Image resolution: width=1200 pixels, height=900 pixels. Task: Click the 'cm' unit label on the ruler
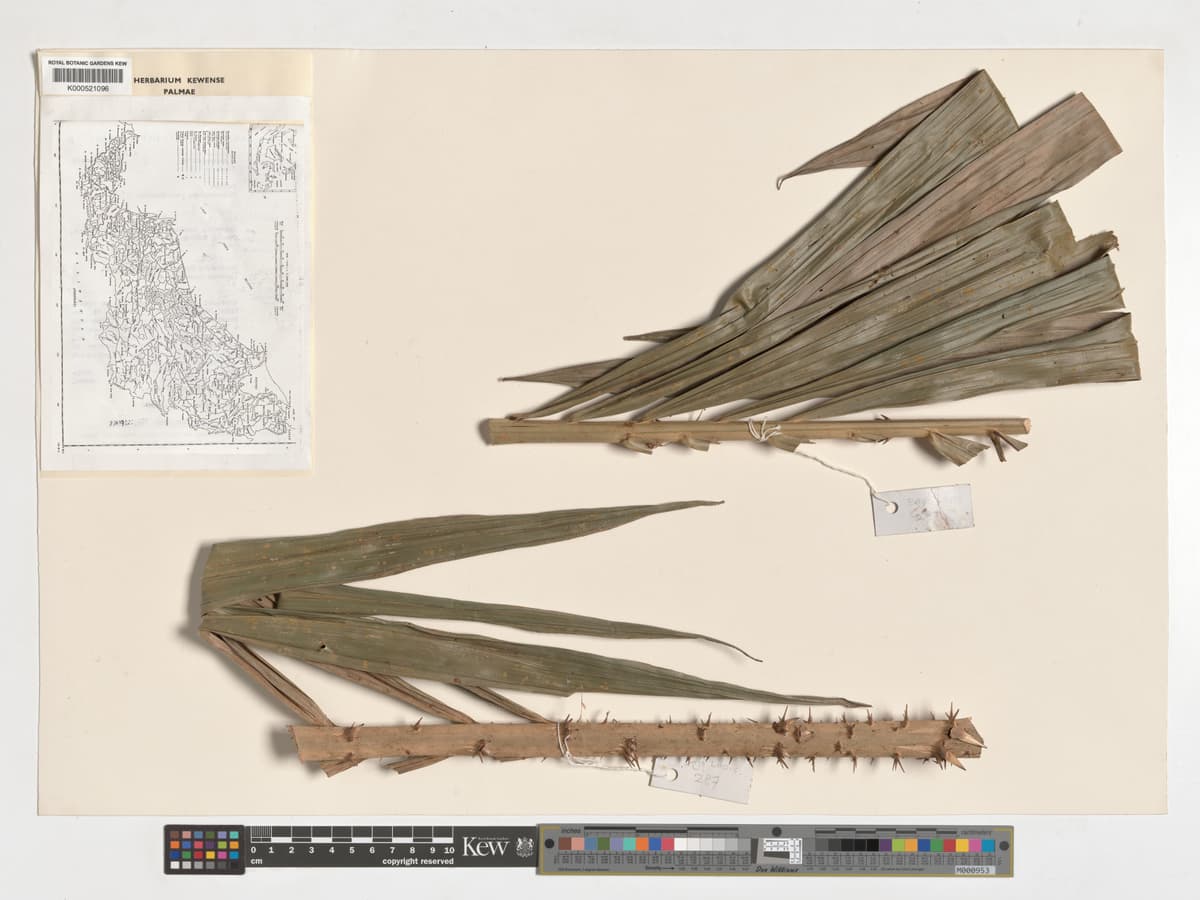tap(256, 861)
